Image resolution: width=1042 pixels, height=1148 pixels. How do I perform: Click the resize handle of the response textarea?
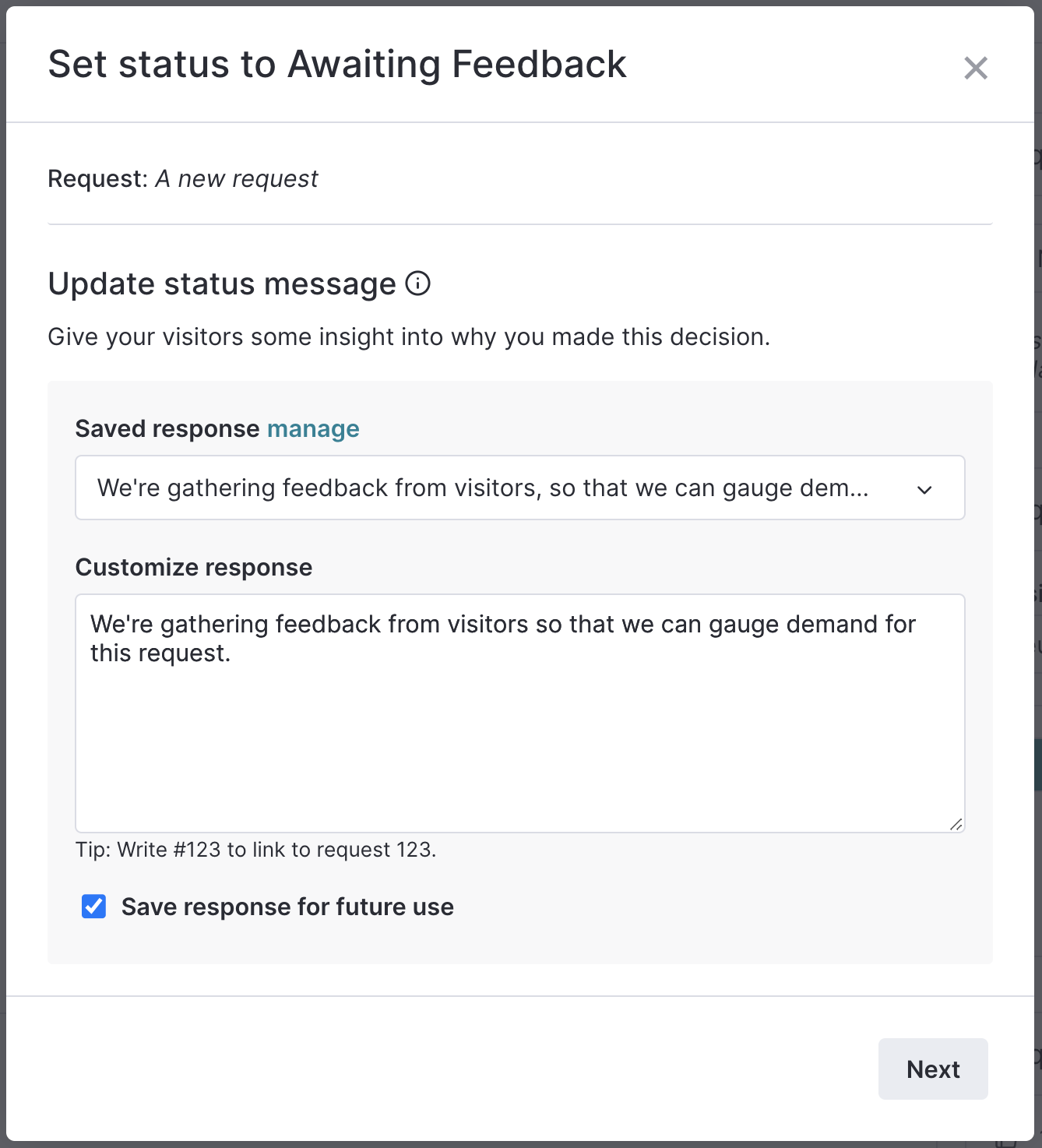tap(956, 824)
